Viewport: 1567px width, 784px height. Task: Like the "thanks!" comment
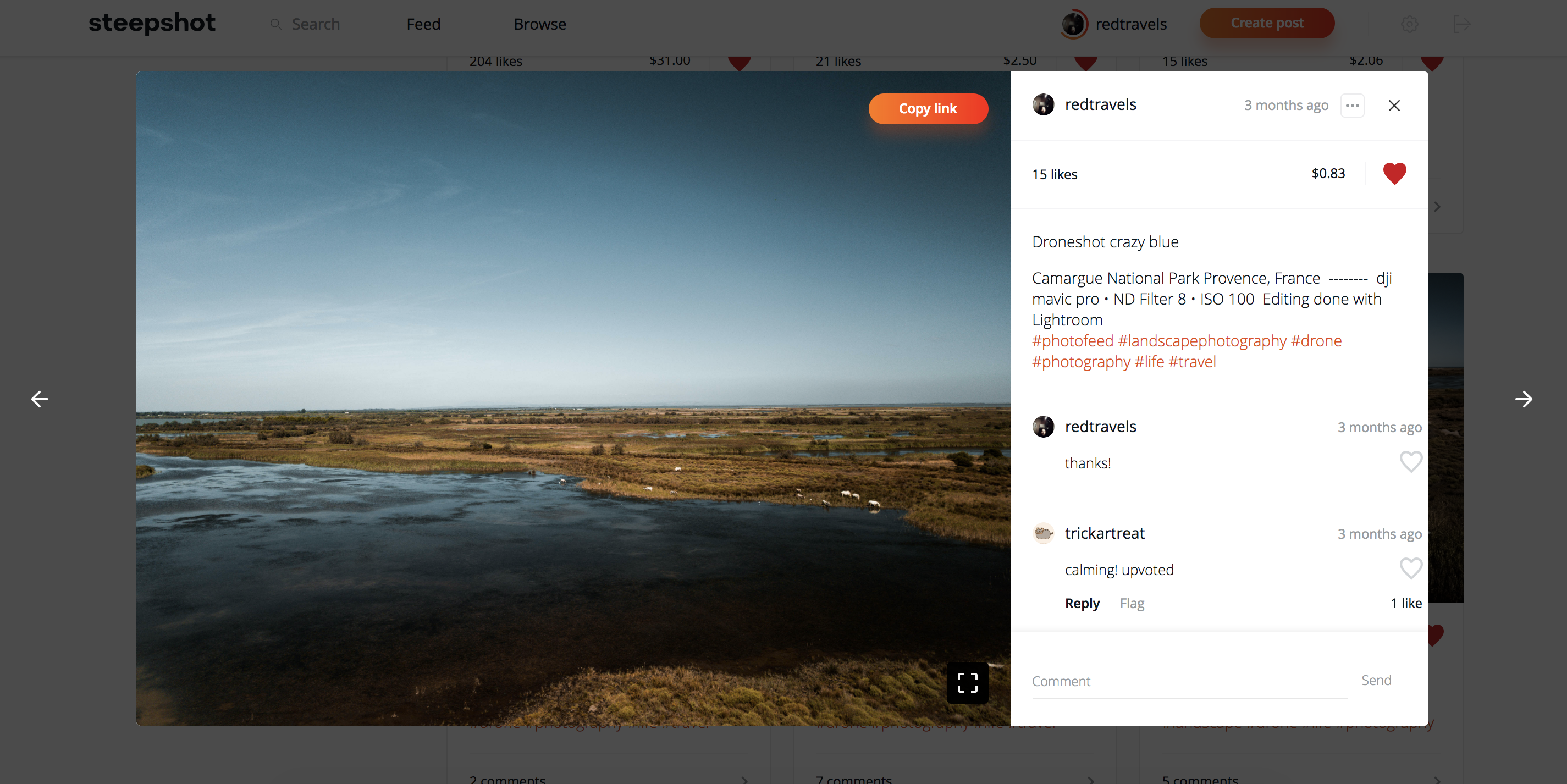pyautogui.click(x=1410, y=462)
